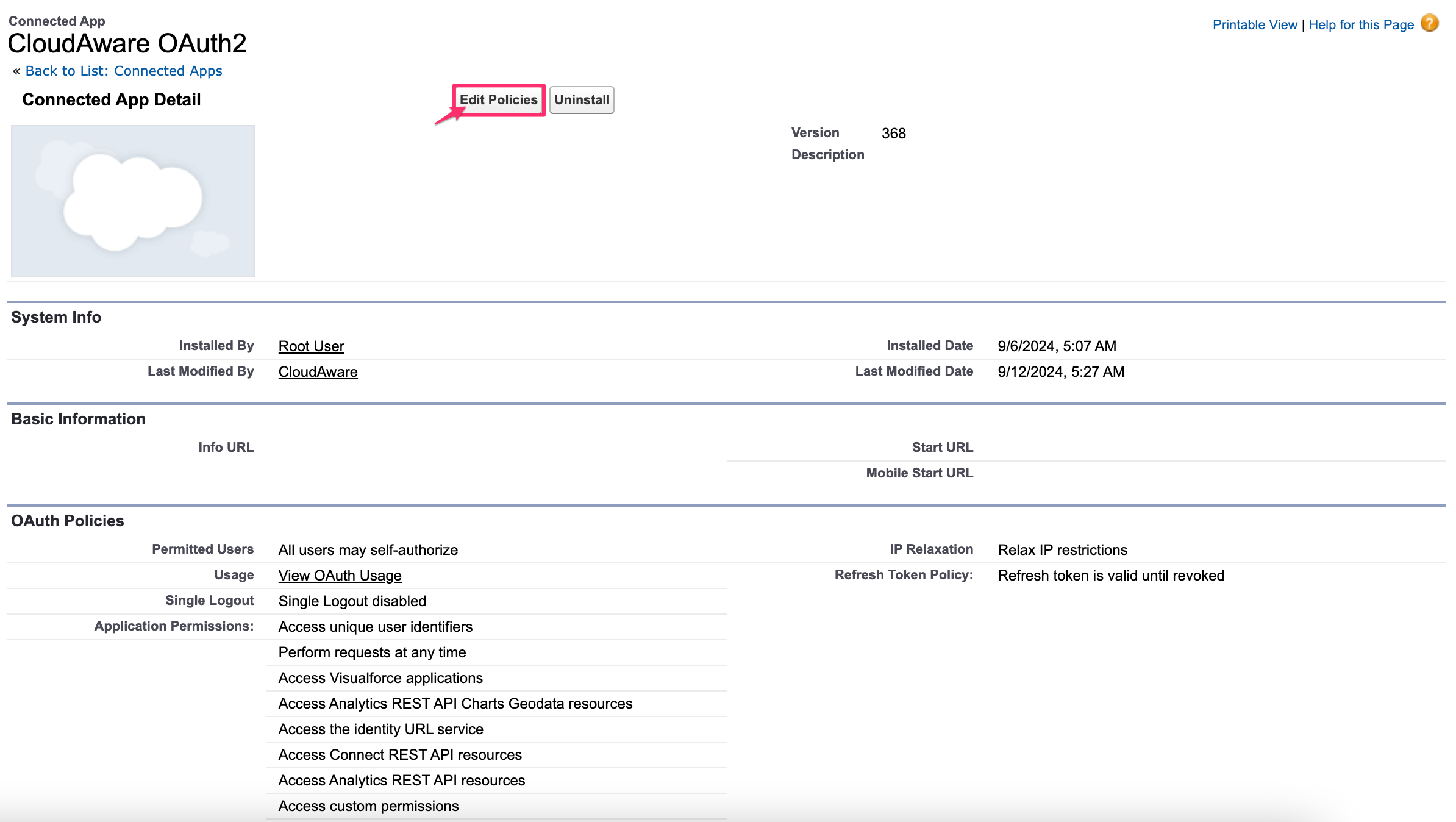View OAuth Usage details

point(340,575)
